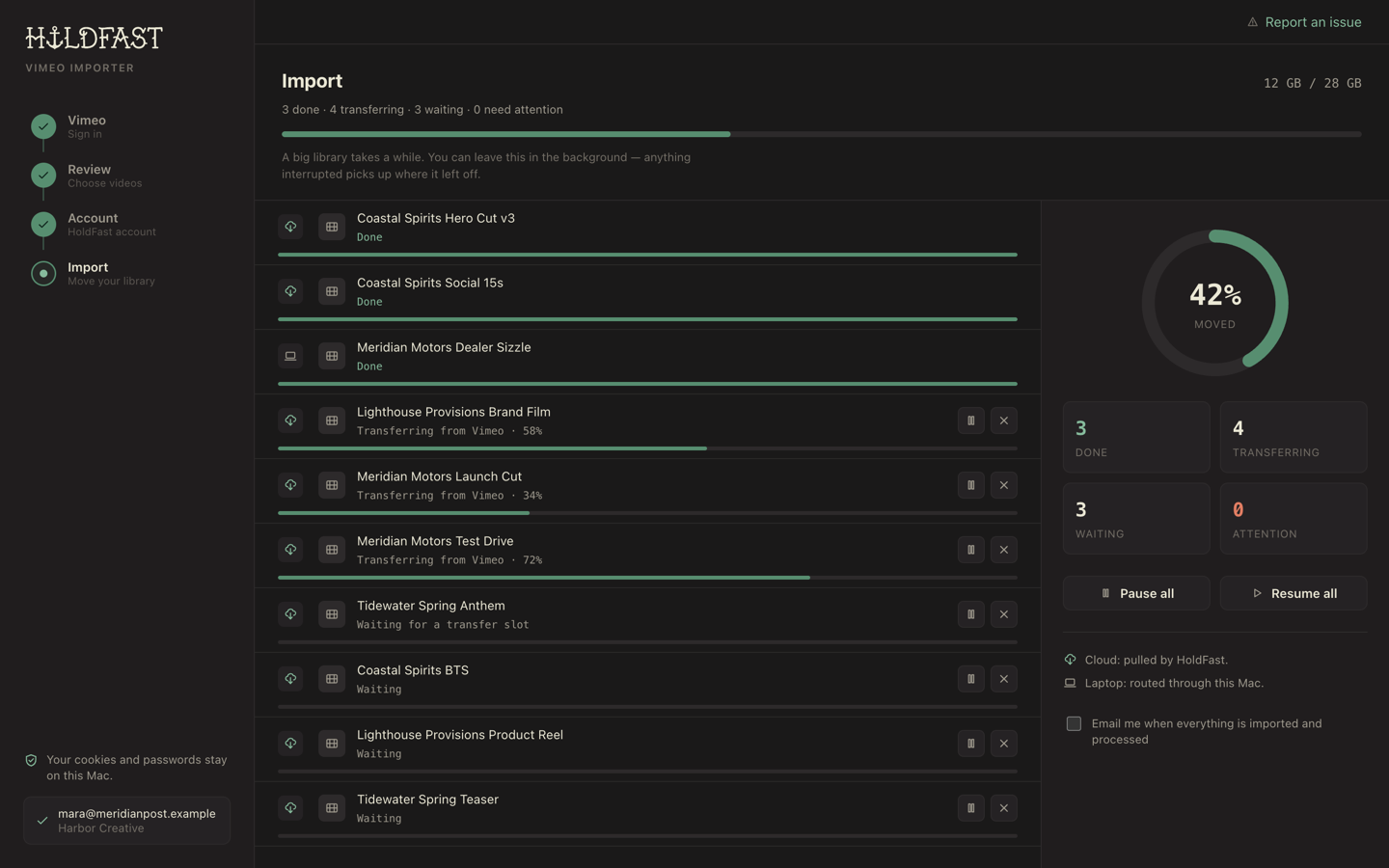The width and height of the screenshot is (1389, 868).
Task: Click the grid icon for Tidewater Spring Anthem
Action: [x=332, y=614]
